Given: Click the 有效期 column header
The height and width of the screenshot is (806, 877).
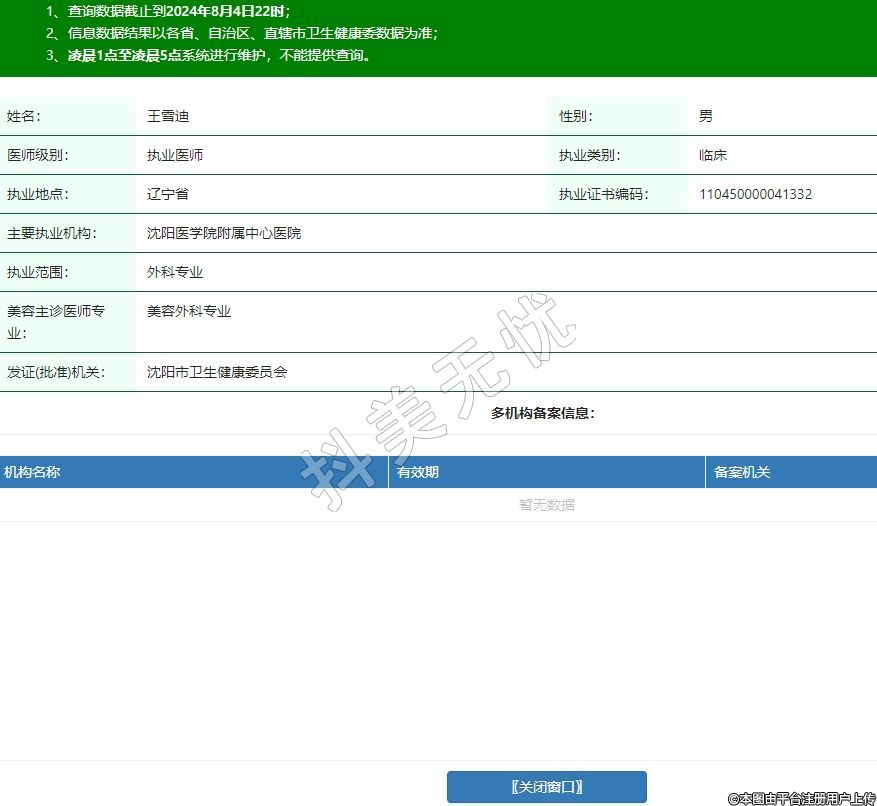Looking at the screenshot, I should [418, 472].
